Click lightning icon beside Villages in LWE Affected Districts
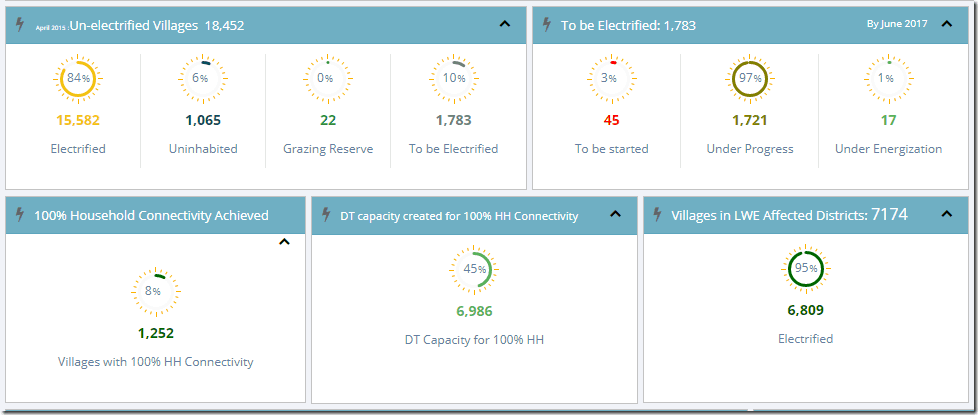978x415 pixels. [x=658, y=215]
